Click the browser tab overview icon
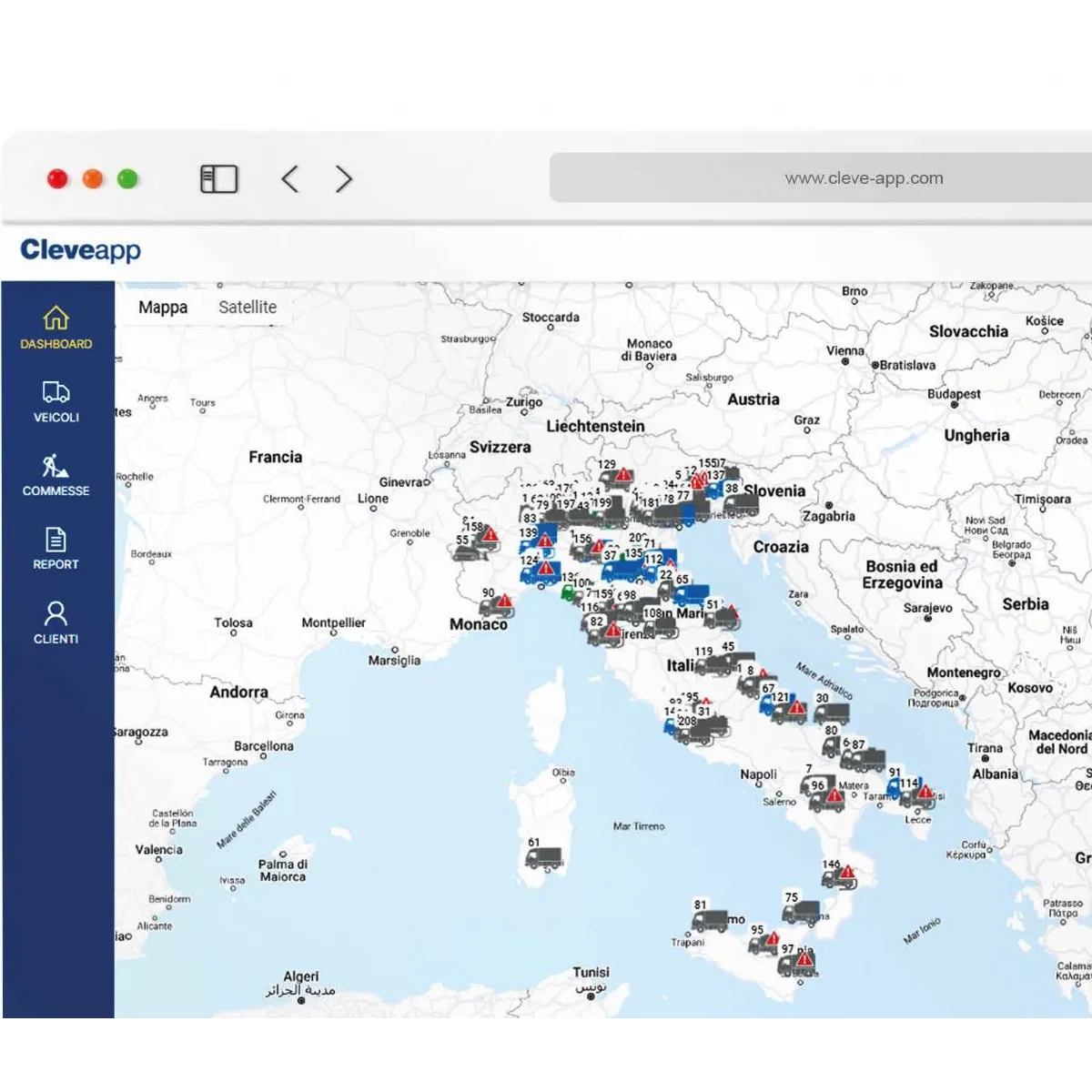Image resolution: width=1092 pixels, height=1092 pixels. coord(218,178)
